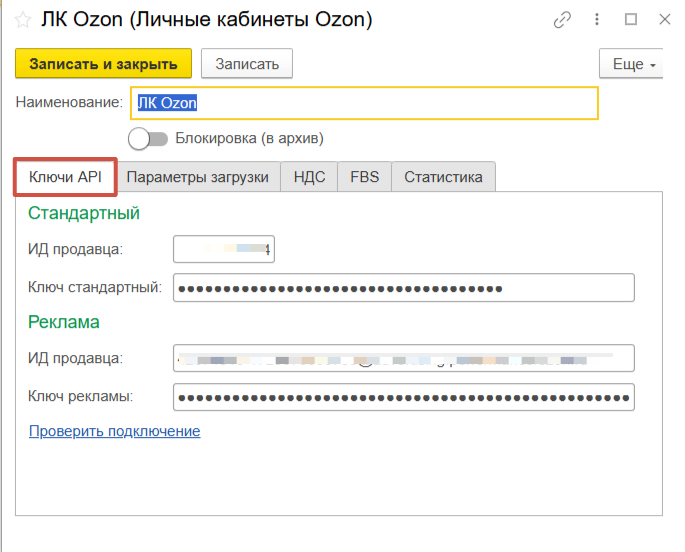Focus the Ключ стандартный password field

403,288
